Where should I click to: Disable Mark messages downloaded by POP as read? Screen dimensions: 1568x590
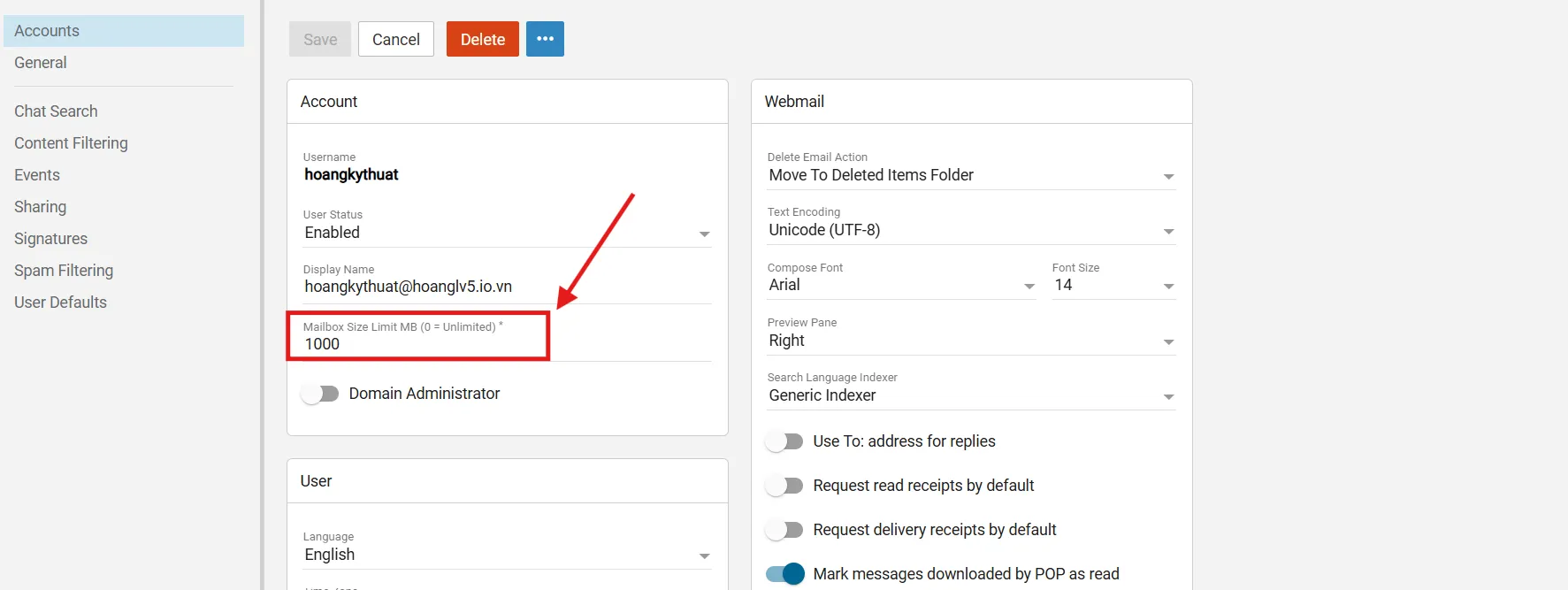coord(784,574)
